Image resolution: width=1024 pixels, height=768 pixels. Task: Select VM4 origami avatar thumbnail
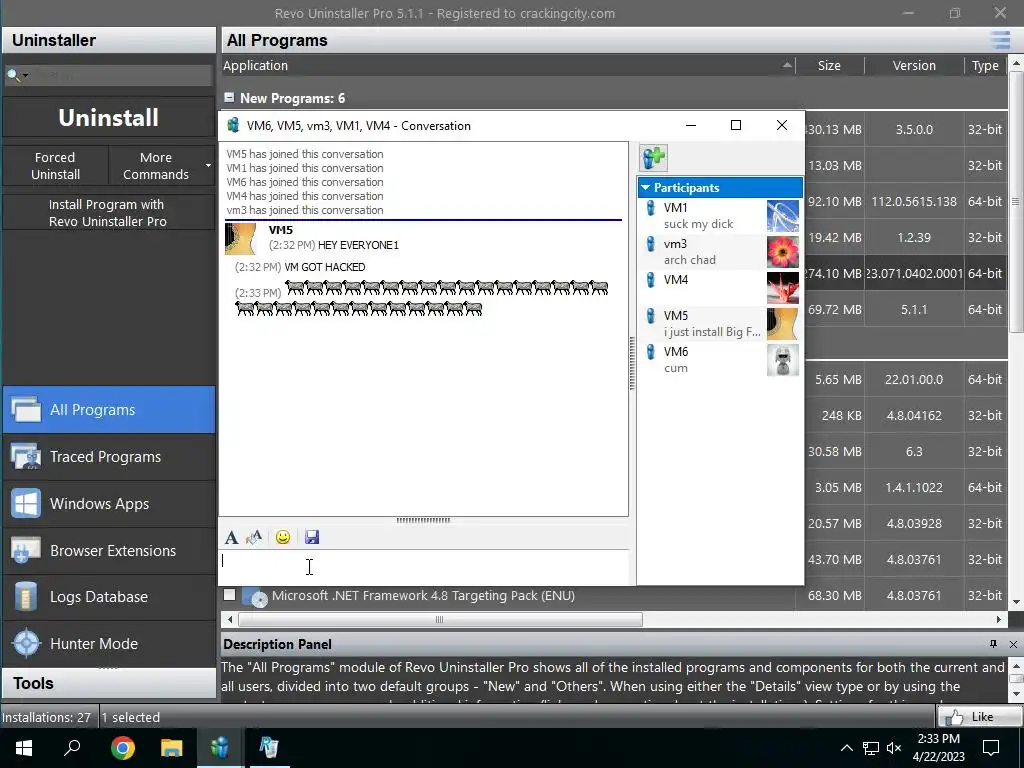[782, 288]
